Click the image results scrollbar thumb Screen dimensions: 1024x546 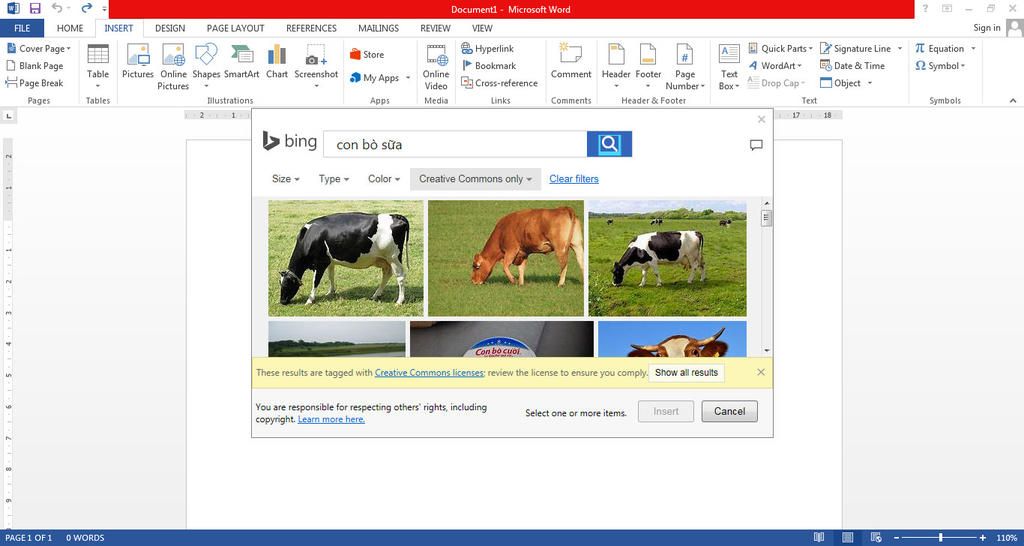767,219
